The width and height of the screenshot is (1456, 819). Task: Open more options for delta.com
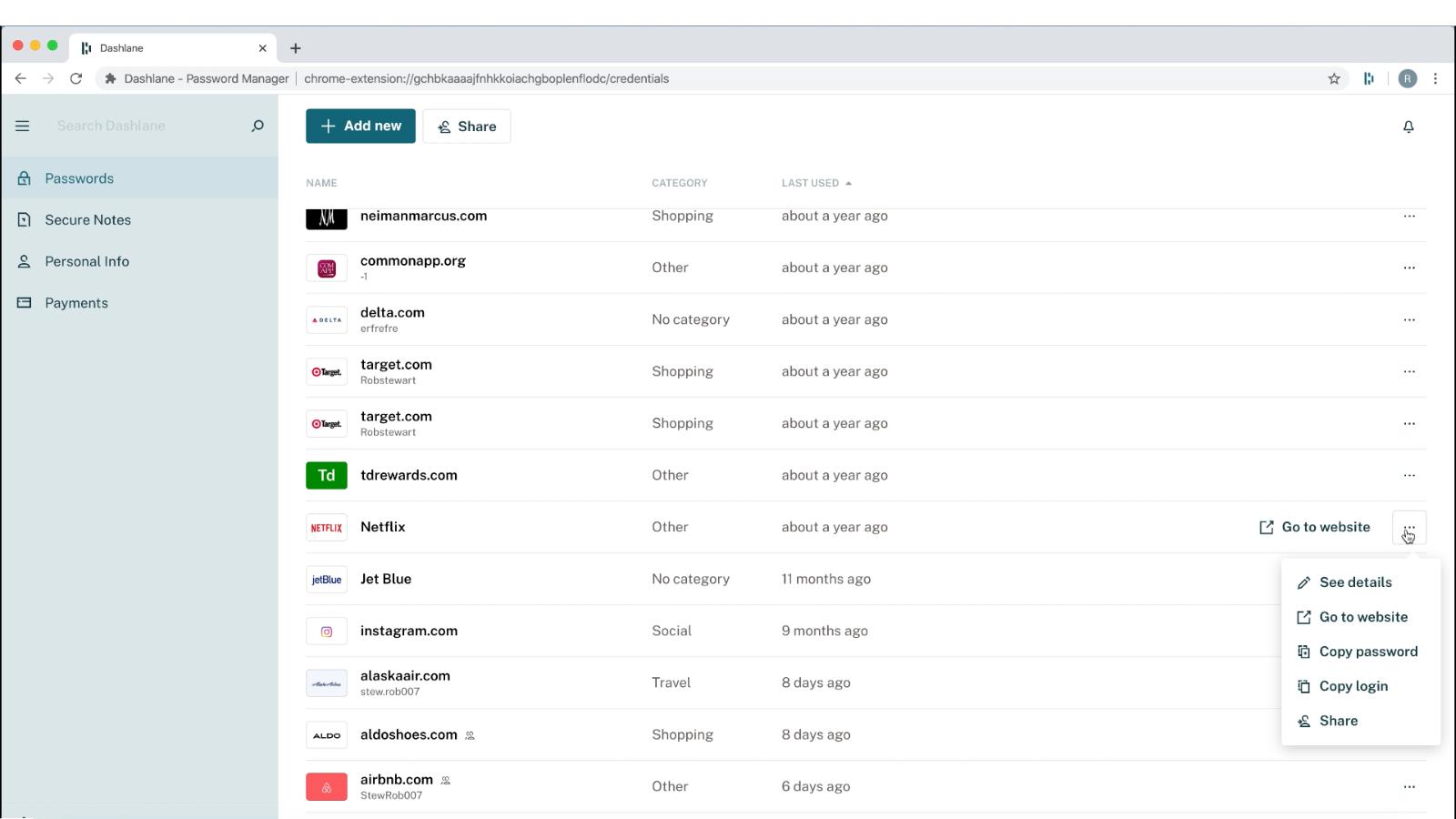coord(1409,319)
